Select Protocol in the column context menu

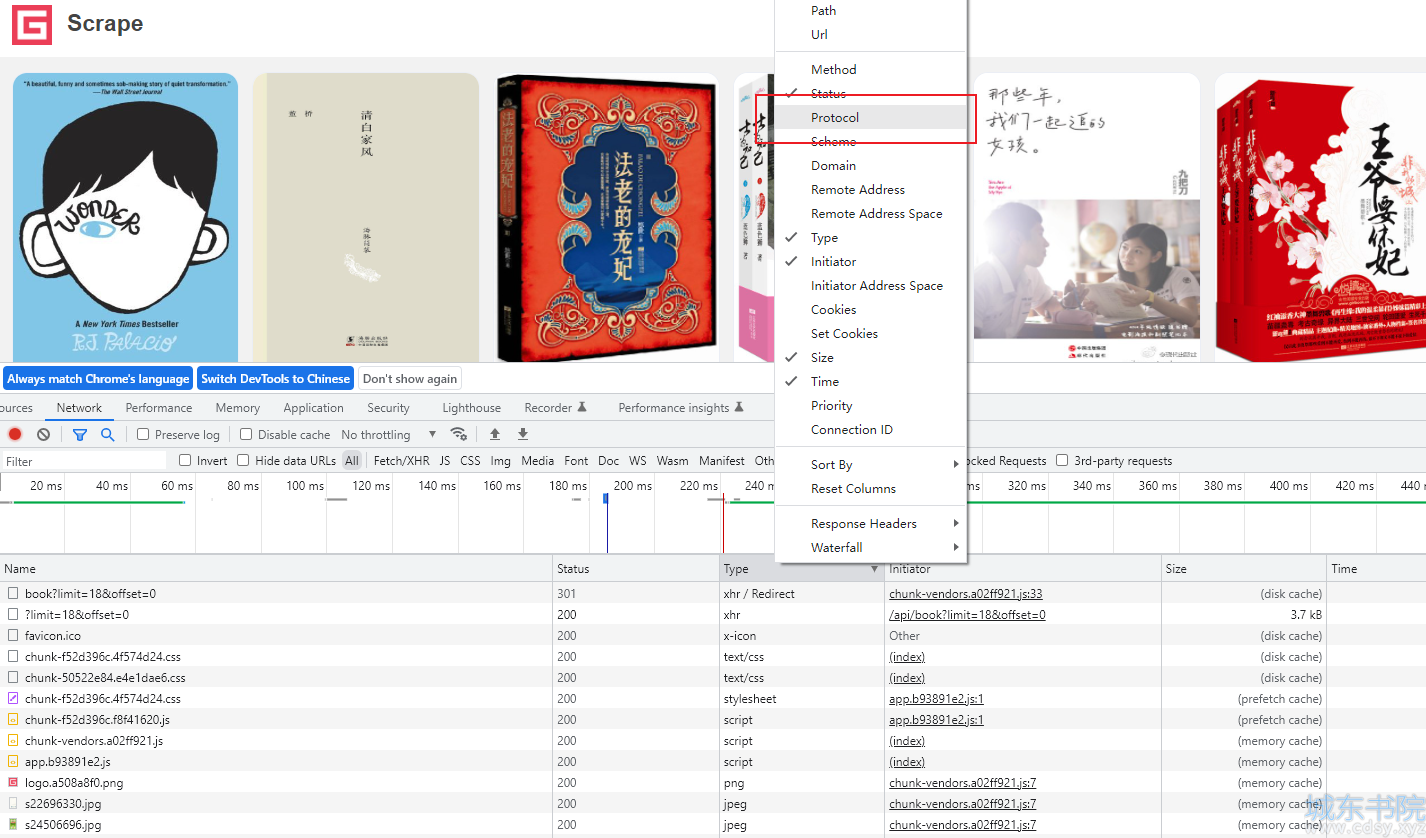871,117
